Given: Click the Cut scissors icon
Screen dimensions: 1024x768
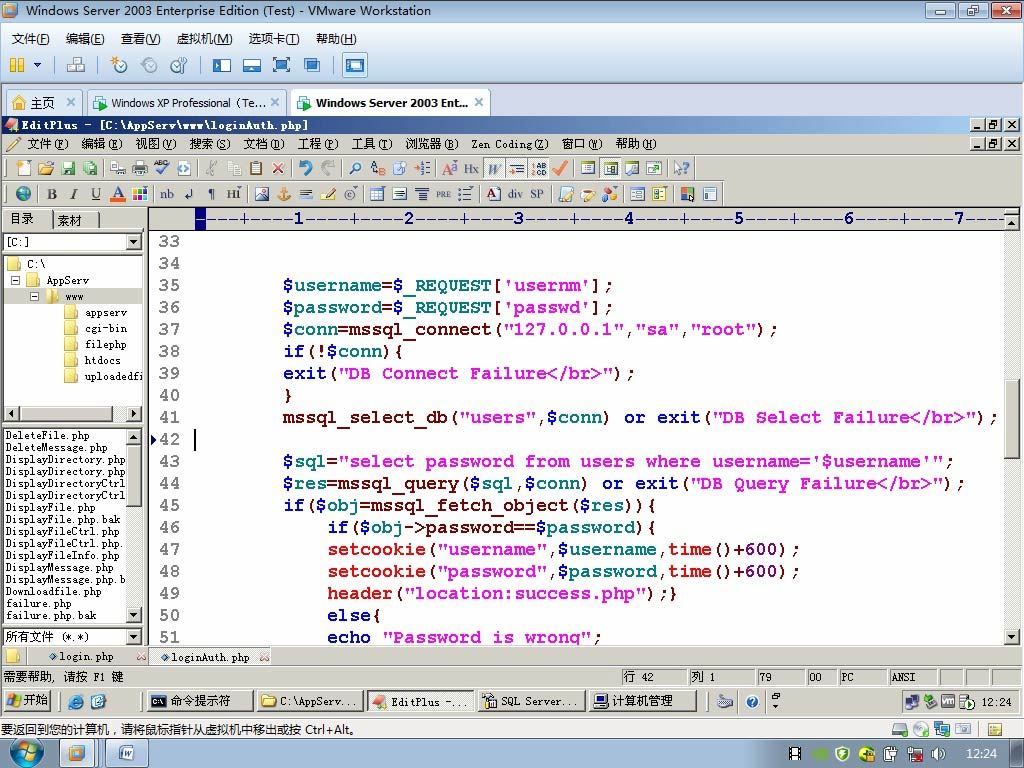Looking at the screenshot, I should [211, 168].
